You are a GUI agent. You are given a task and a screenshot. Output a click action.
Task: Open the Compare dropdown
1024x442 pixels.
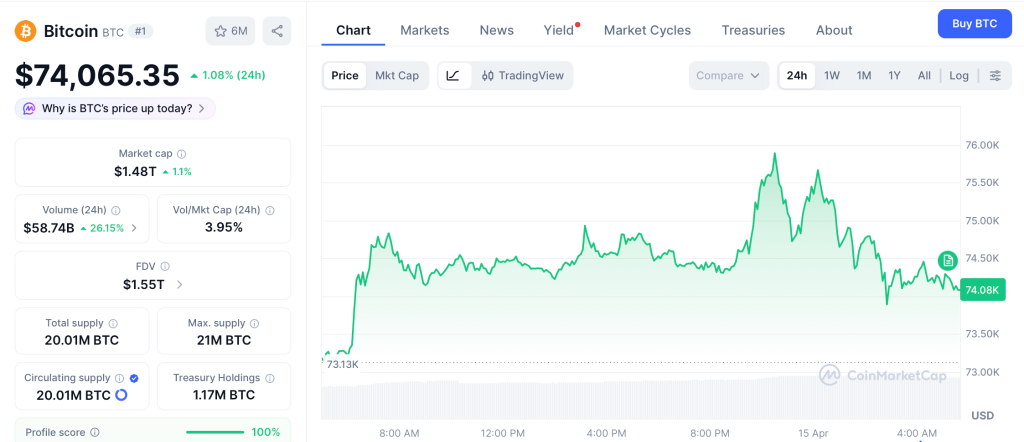pyautogui.click(x=729, y=76)
